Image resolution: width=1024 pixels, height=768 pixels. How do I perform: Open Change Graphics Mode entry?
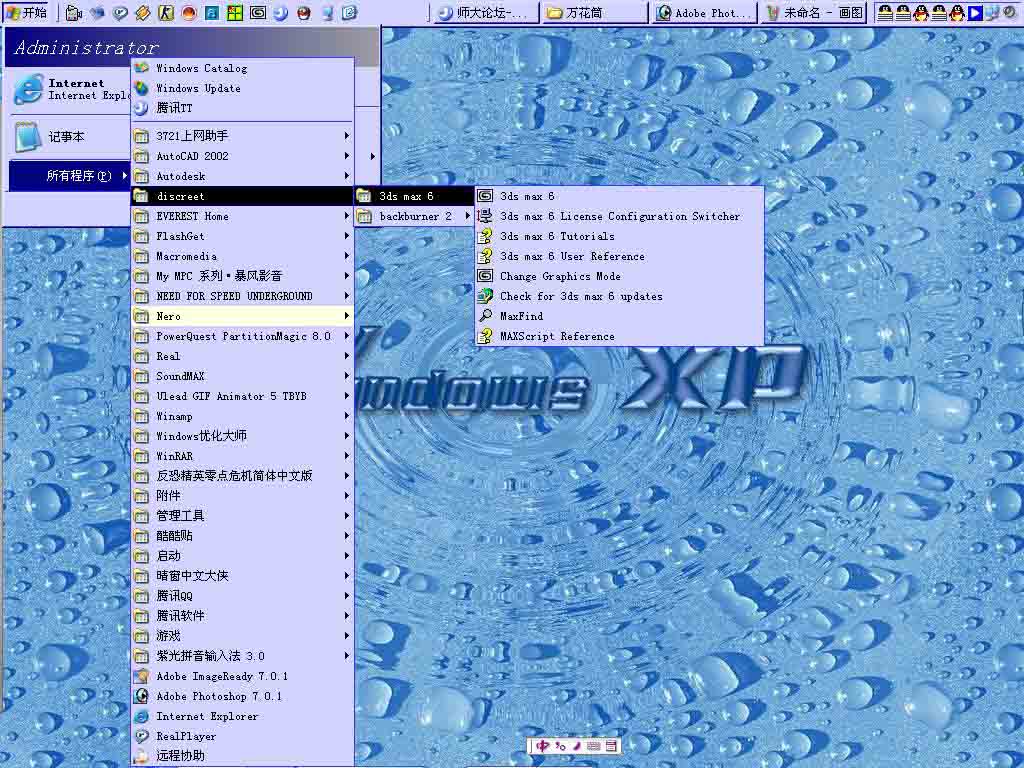(560, 276)
